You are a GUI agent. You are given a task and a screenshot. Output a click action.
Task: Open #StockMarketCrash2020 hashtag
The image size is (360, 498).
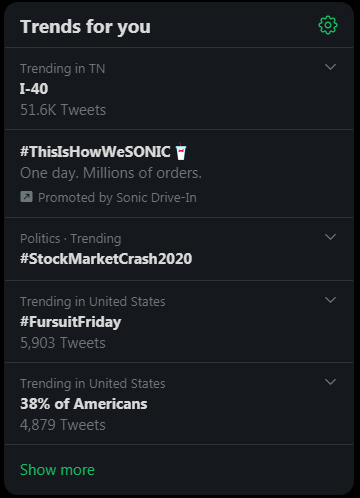tap(106, 259)
